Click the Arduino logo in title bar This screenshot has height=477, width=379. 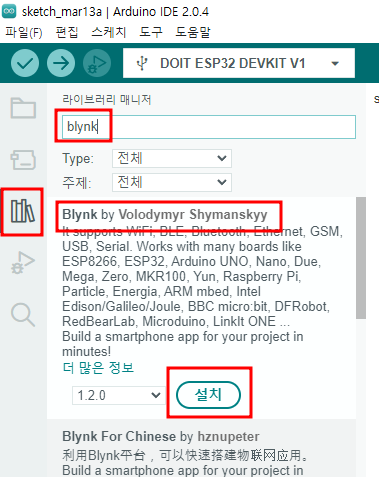tap(9, 11)
